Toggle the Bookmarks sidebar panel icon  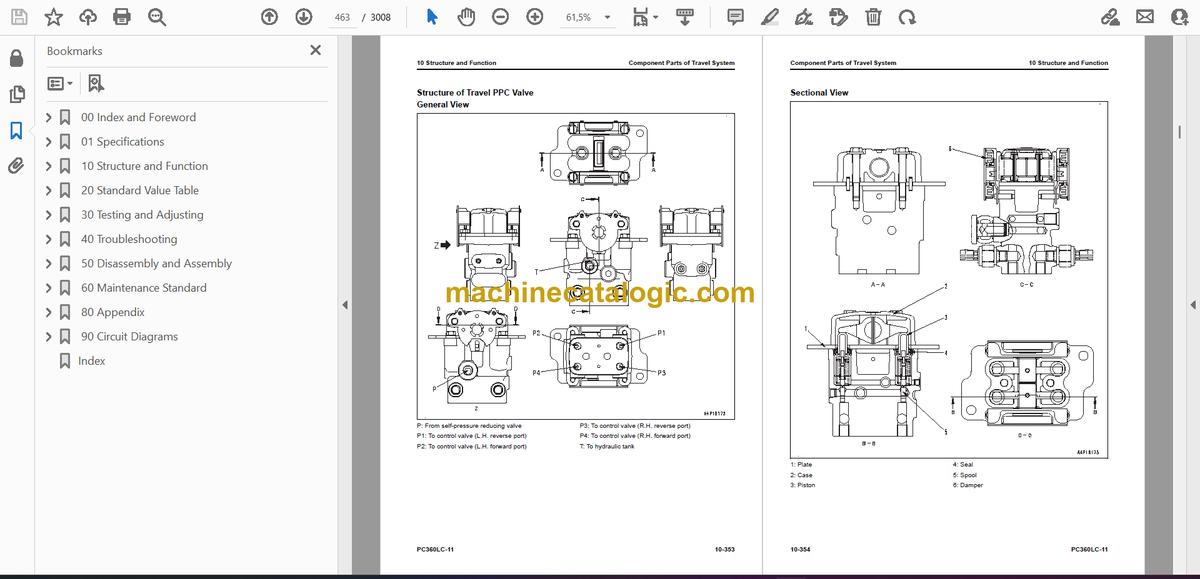tap(16, 130)
